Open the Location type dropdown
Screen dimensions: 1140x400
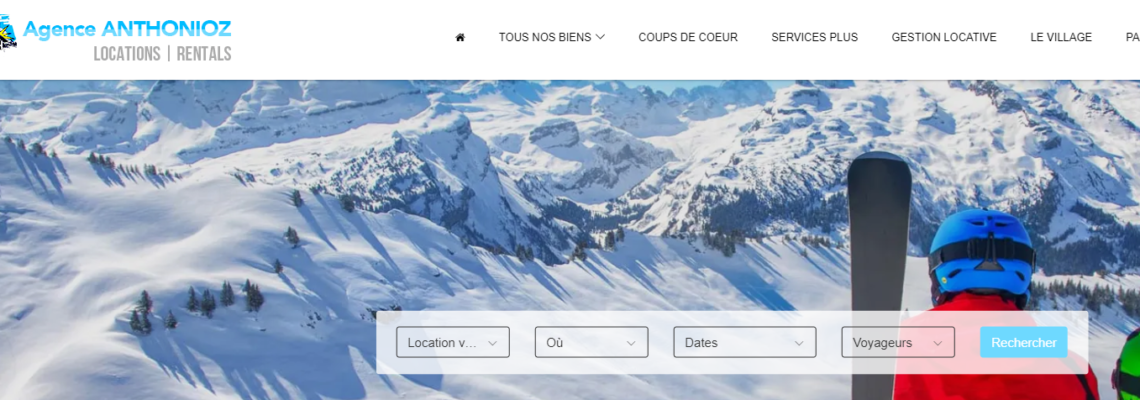[453, 342]
